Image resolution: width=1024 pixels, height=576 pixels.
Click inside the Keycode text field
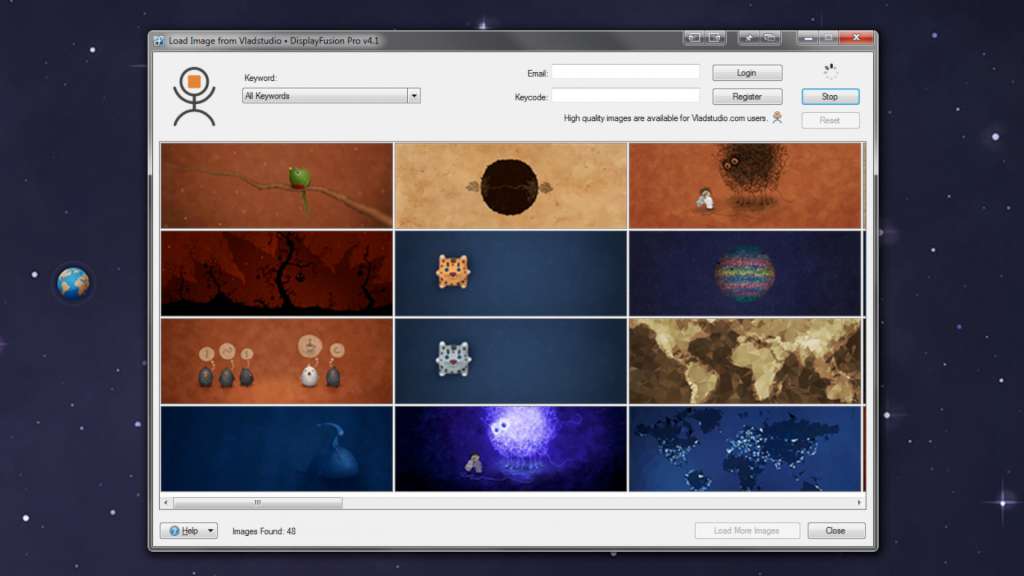click(x=626, y=96)
